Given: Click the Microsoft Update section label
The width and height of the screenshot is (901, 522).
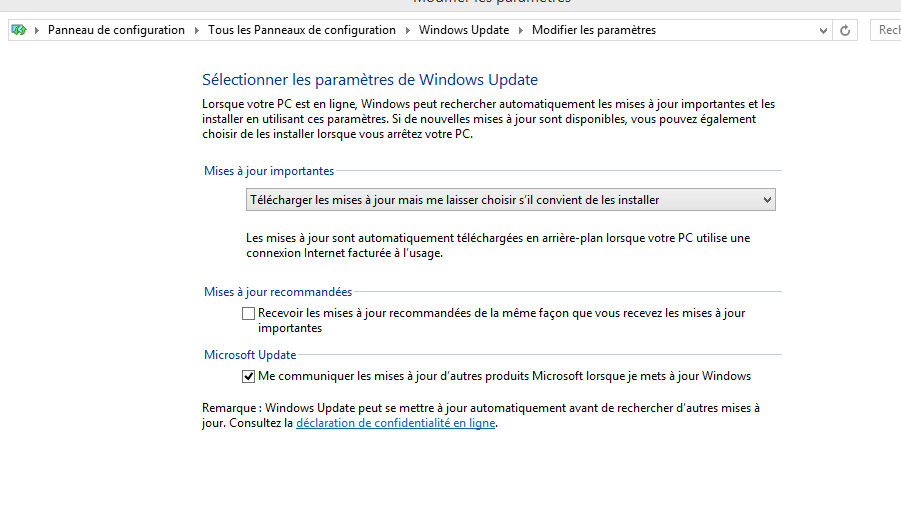Looking at the screenshot, I should click(250, 355).
